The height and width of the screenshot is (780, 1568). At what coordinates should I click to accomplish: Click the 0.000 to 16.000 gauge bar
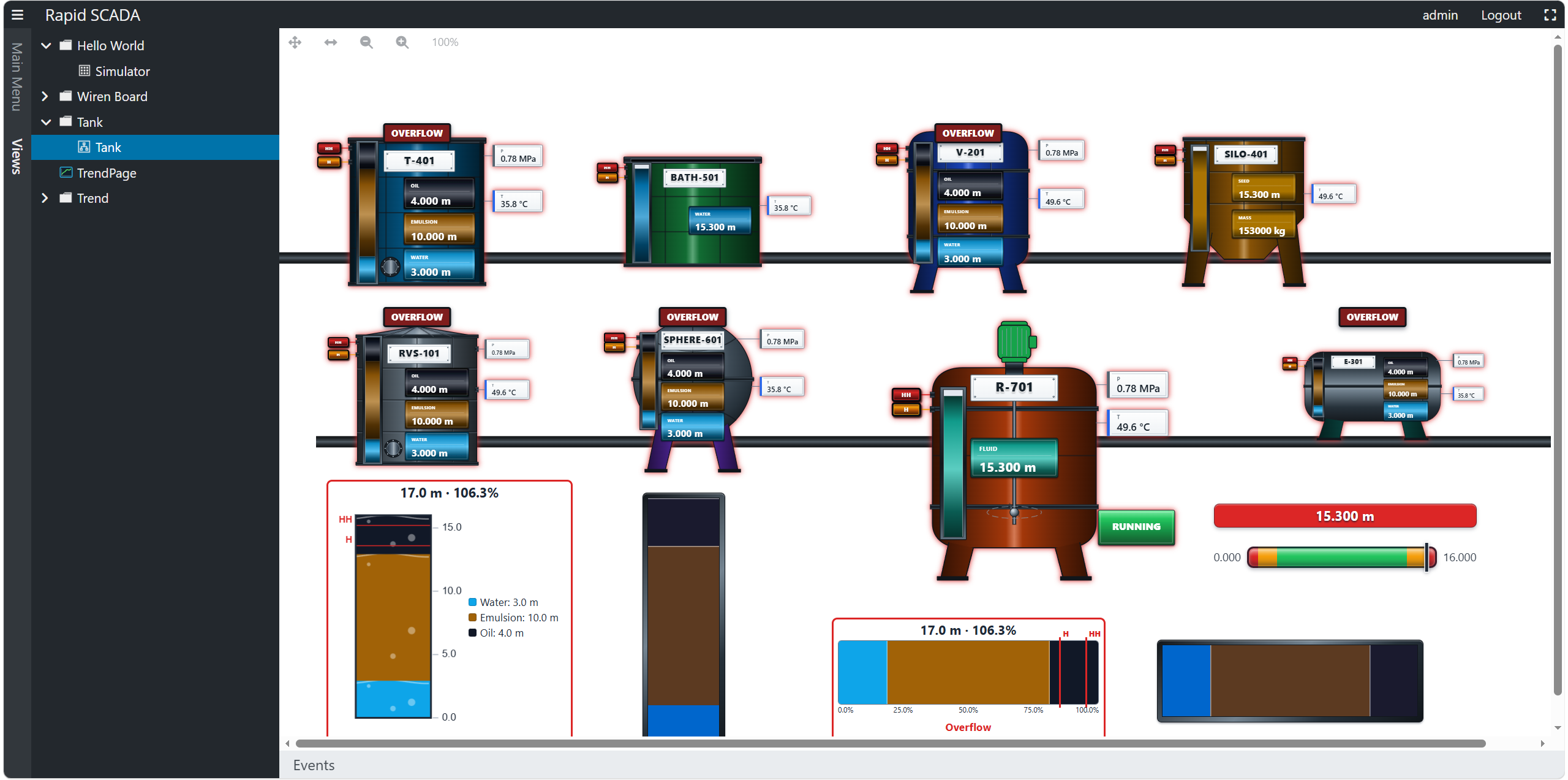1341,557
